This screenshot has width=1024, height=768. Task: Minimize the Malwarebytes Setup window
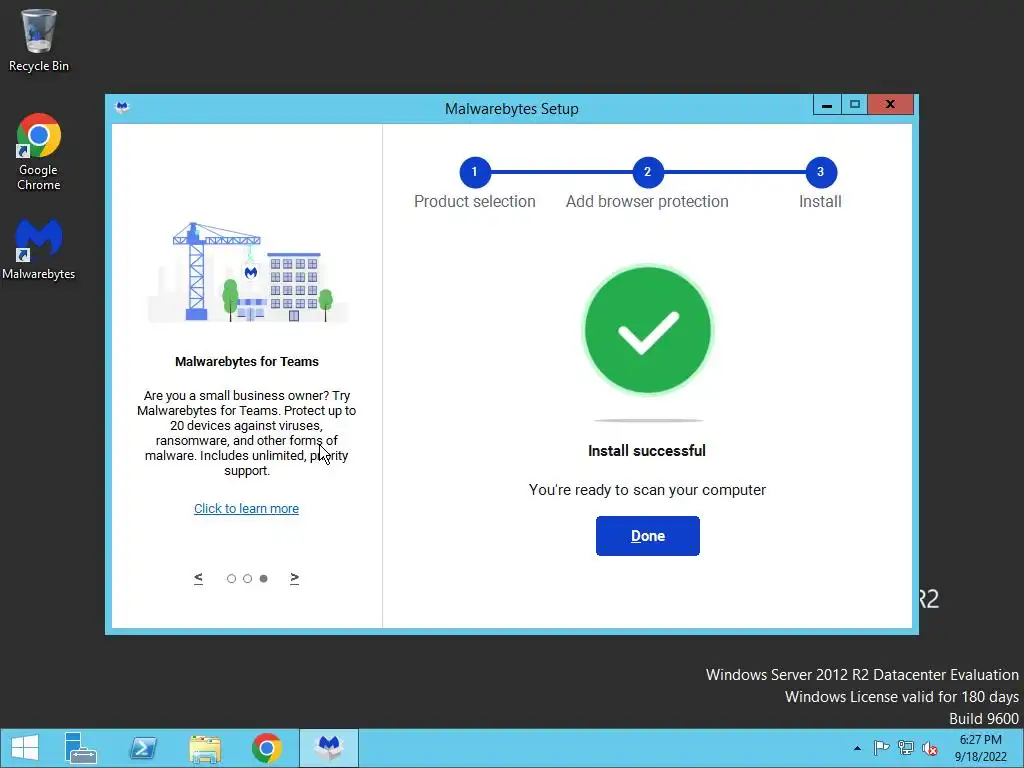click(827, 104)
